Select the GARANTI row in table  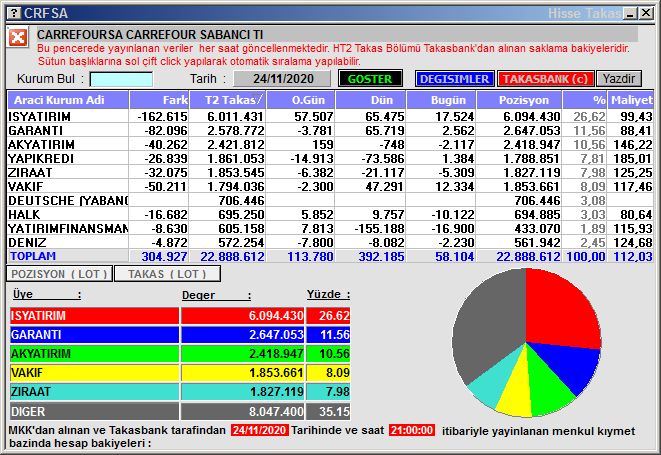[330, 130]
